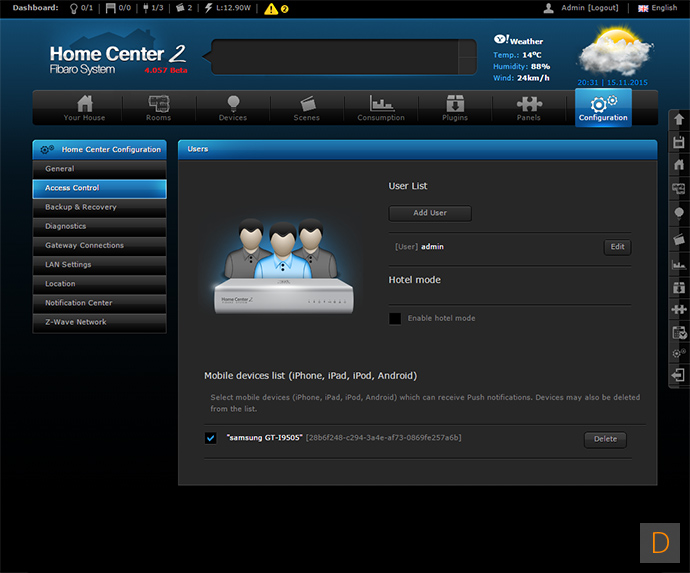The height and width of the screenshot is (573, 690).
Task: Enable hotel mode checkbox
Action: 395,319
